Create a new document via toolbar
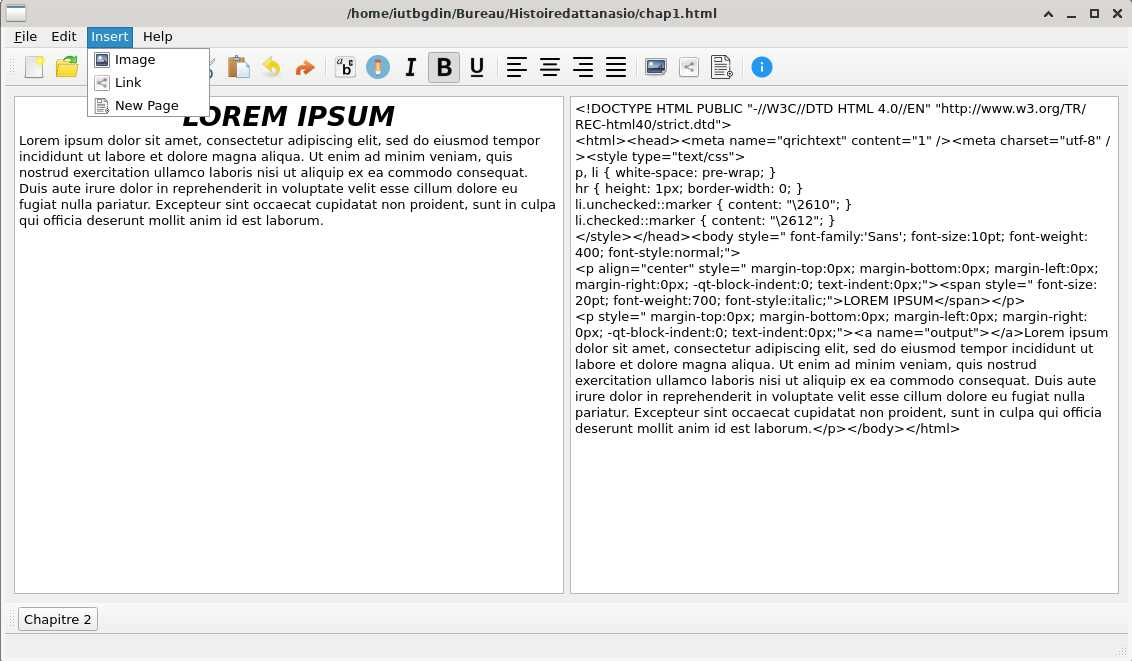The height and width of the screenshot is (661, 1132). (x=34, y=67)
